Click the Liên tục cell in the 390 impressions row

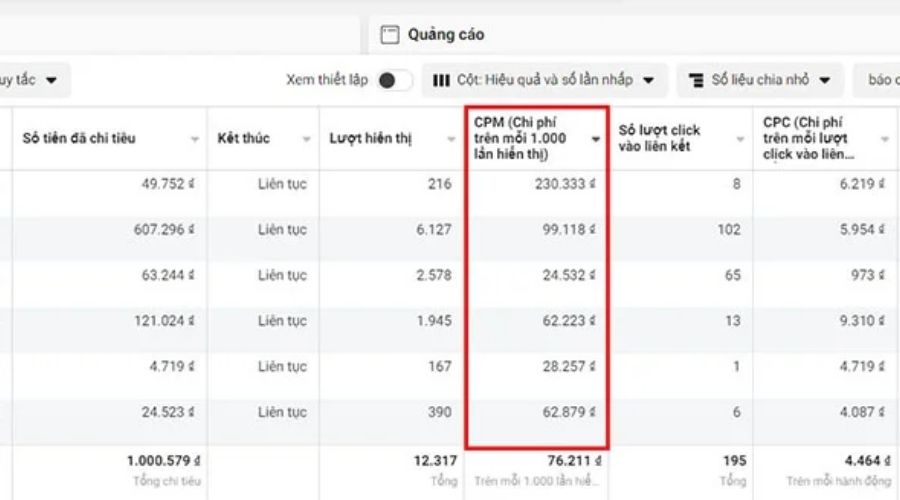click(282, 412)
